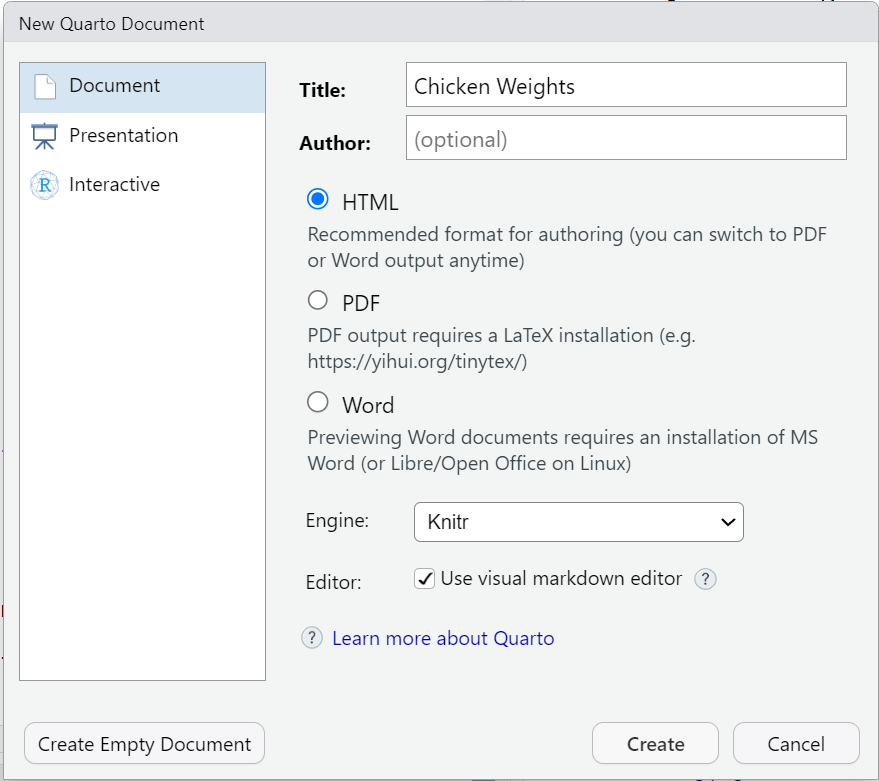Switch to the Interactive category
879x781 pixels.
click(114, 184)
